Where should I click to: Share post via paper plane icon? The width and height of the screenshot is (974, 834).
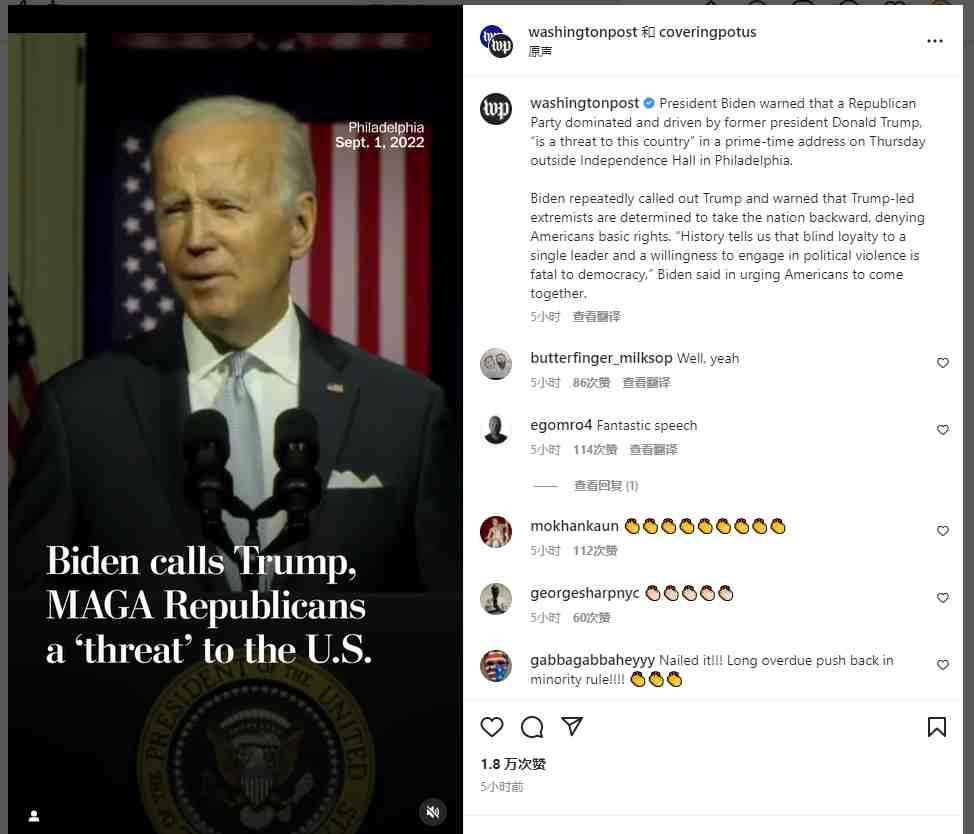pyautogui.click(x=571, y=726)
